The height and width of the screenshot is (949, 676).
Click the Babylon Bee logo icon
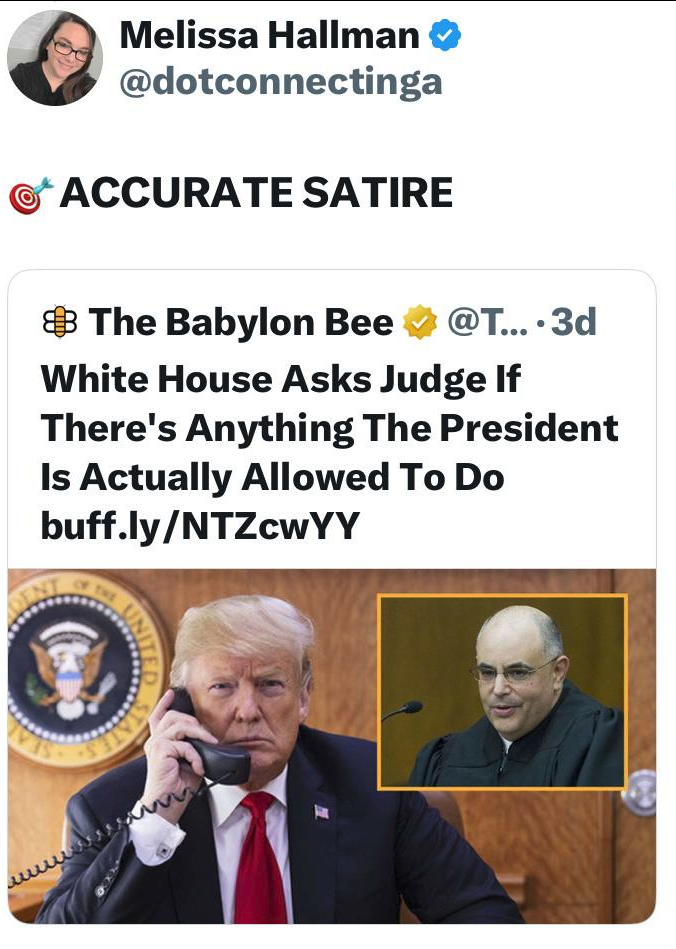60,322
